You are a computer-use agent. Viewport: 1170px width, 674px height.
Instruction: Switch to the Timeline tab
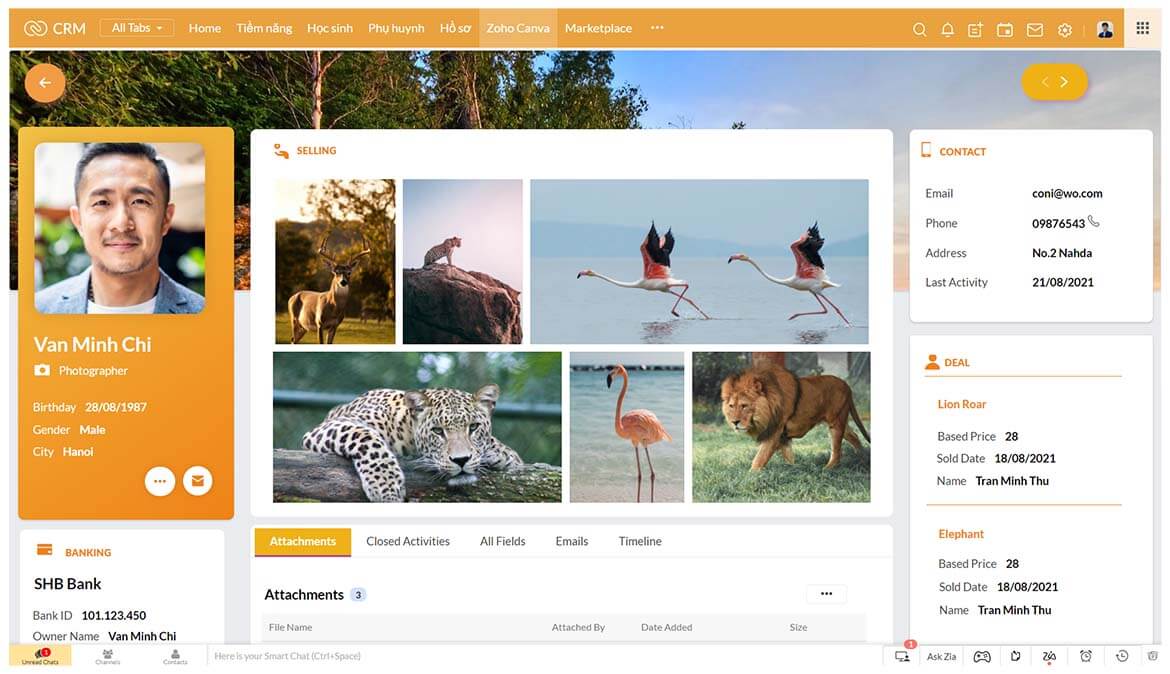coord(639,542)
